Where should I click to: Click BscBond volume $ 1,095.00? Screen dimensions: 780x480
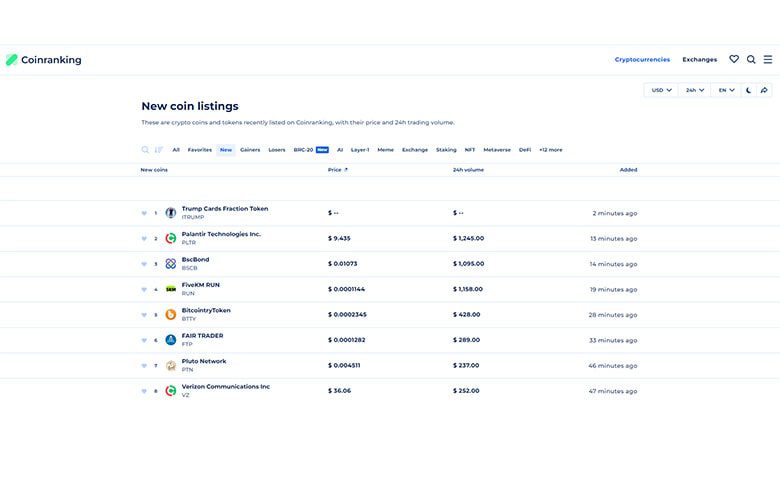468,264
